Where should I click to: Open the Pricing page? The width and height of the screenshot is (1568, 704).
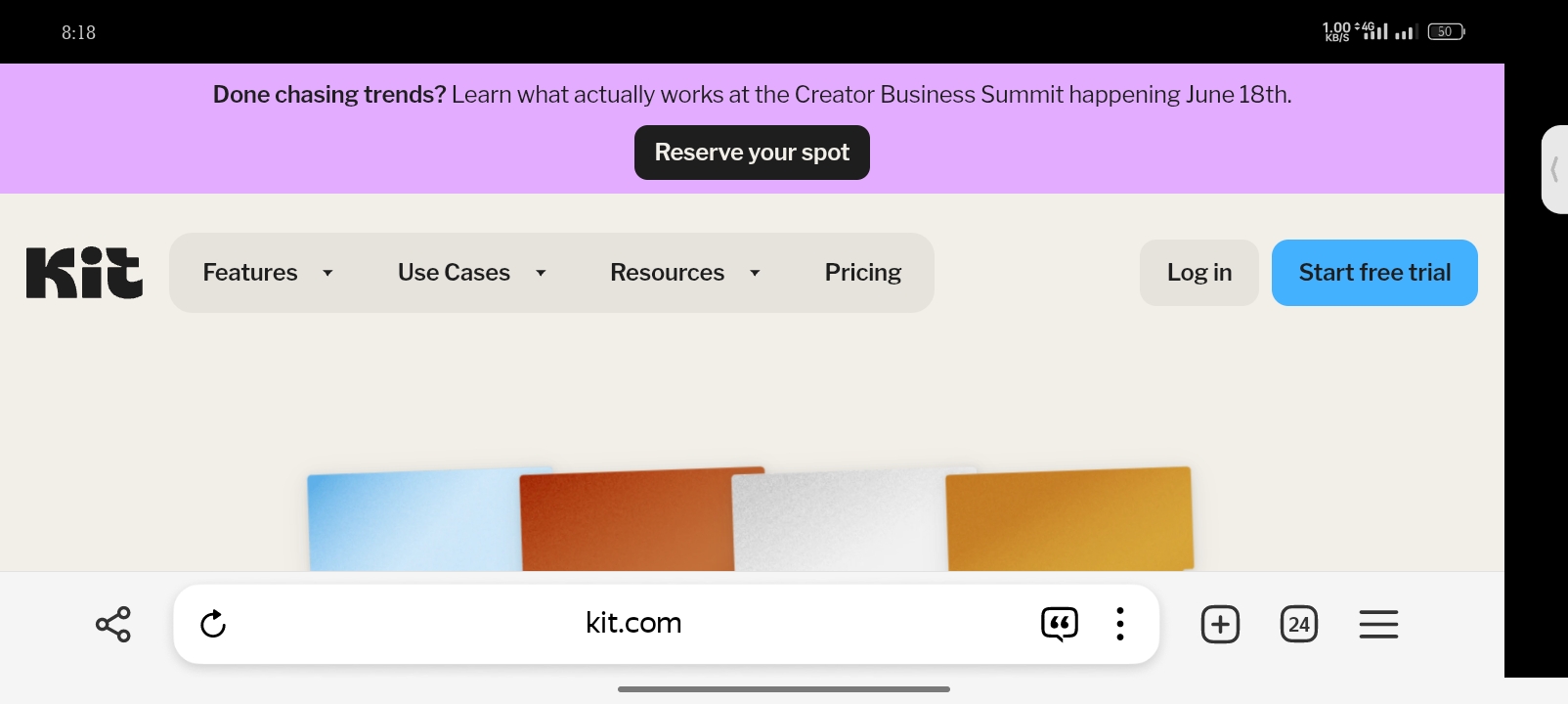click(862, 273)
